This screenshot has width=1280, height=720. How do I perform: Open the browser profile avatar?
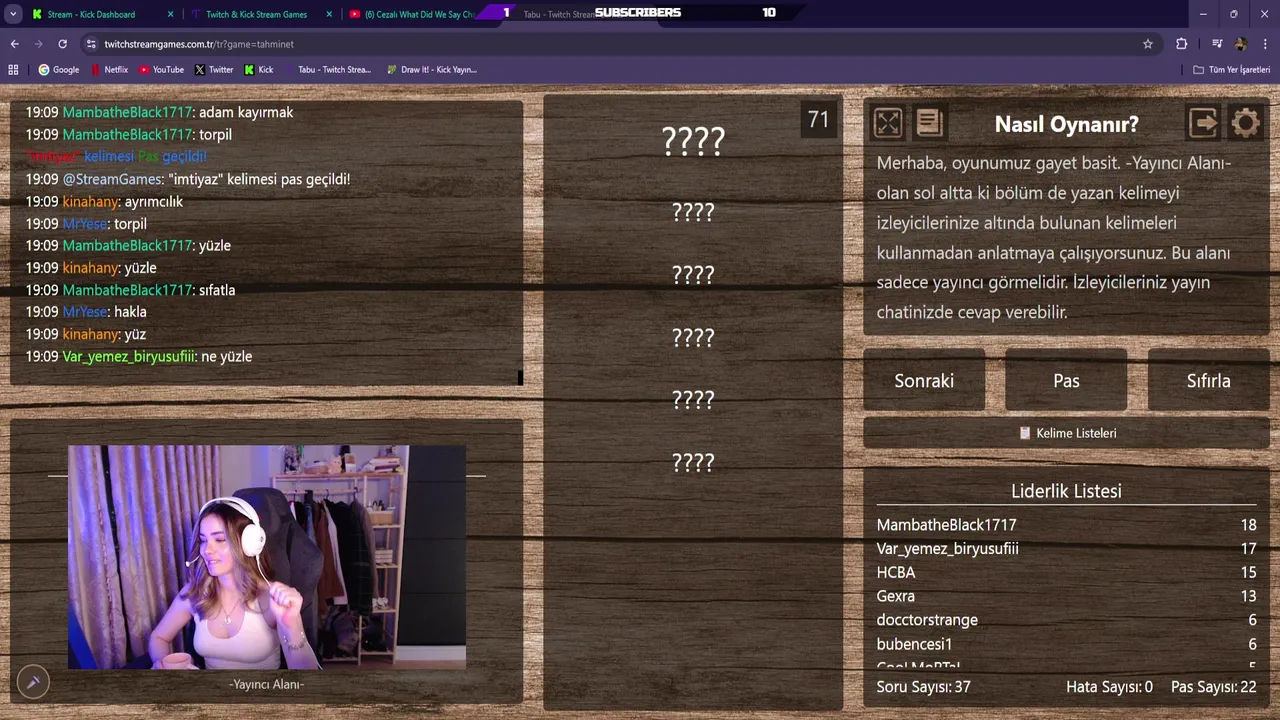pos(1241,44)
